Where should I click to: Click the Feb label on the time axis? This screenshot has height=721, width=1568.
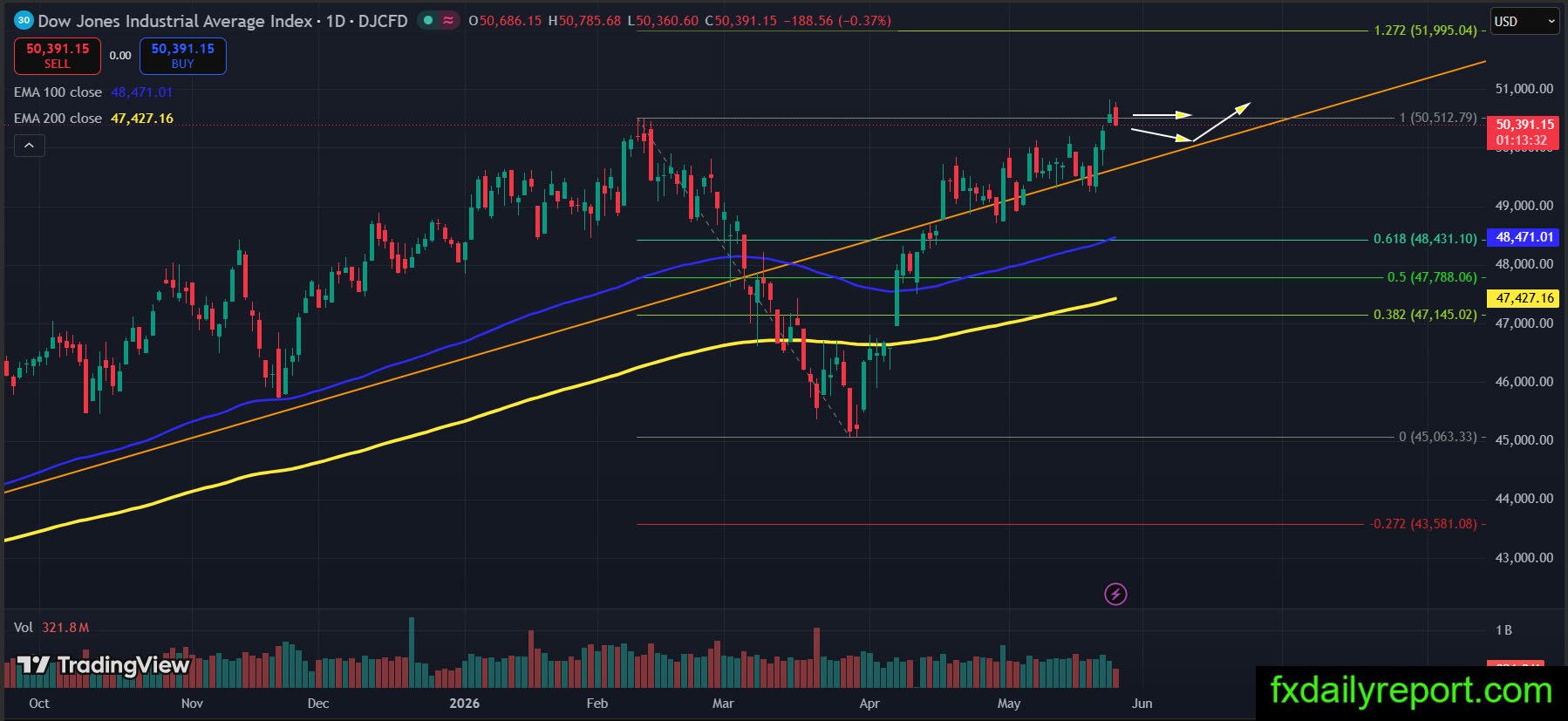pyautogui.click(x=597, y=704)
